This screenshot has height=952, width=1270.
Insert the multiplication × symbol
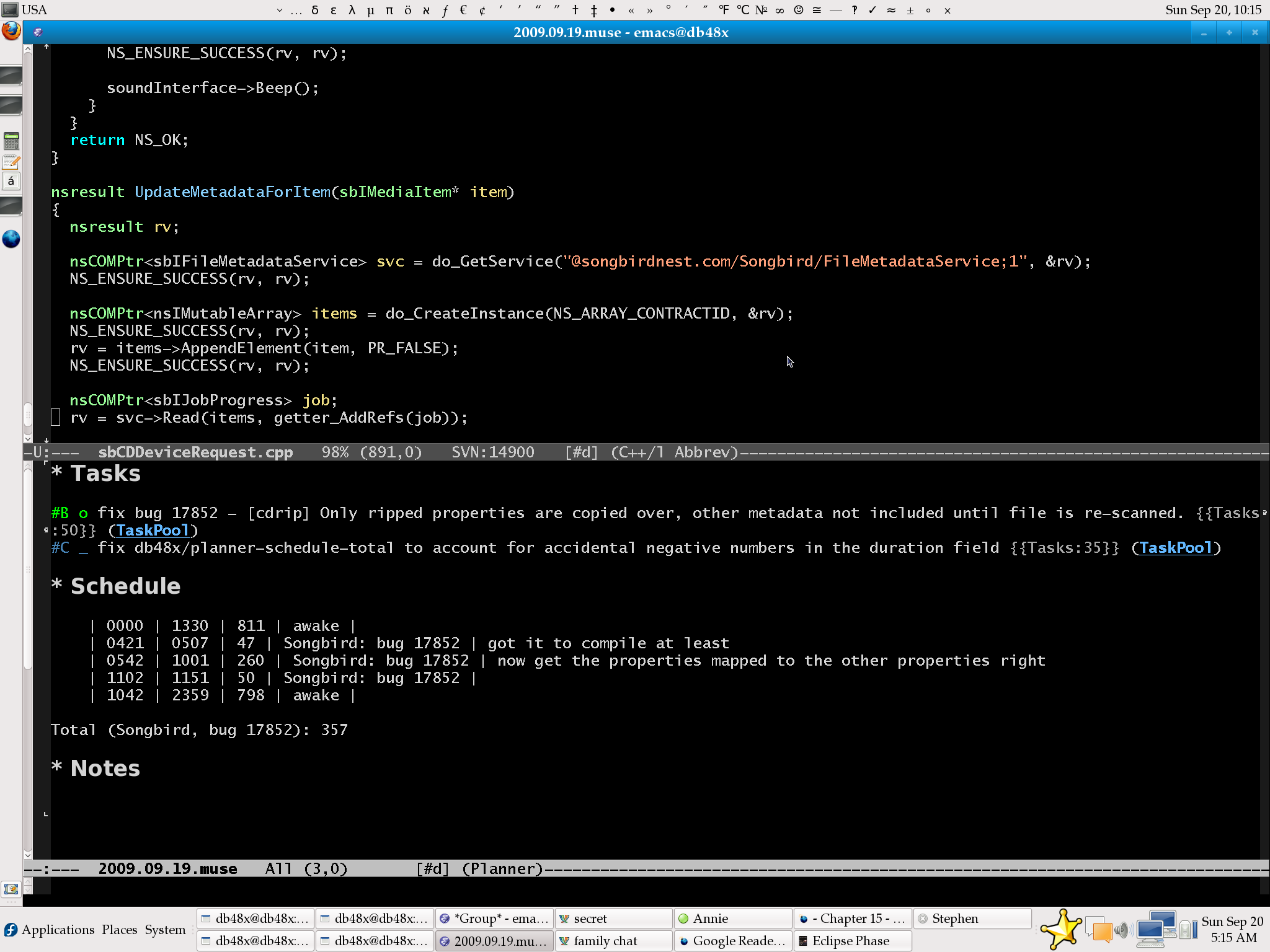click(948, 10)
